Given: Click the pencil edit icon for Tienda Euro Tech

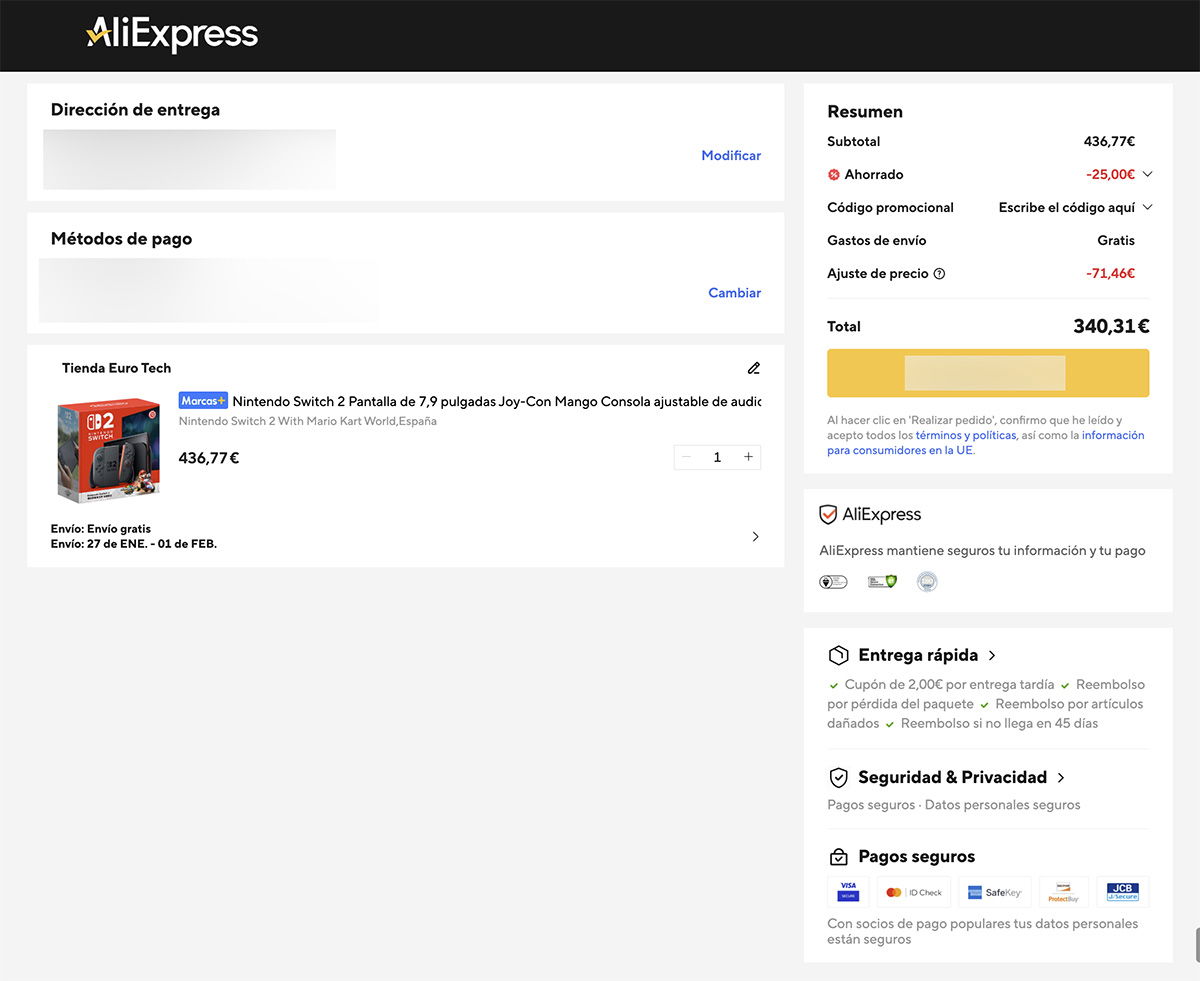Looking at the screenshot, I should click(754, 368).
